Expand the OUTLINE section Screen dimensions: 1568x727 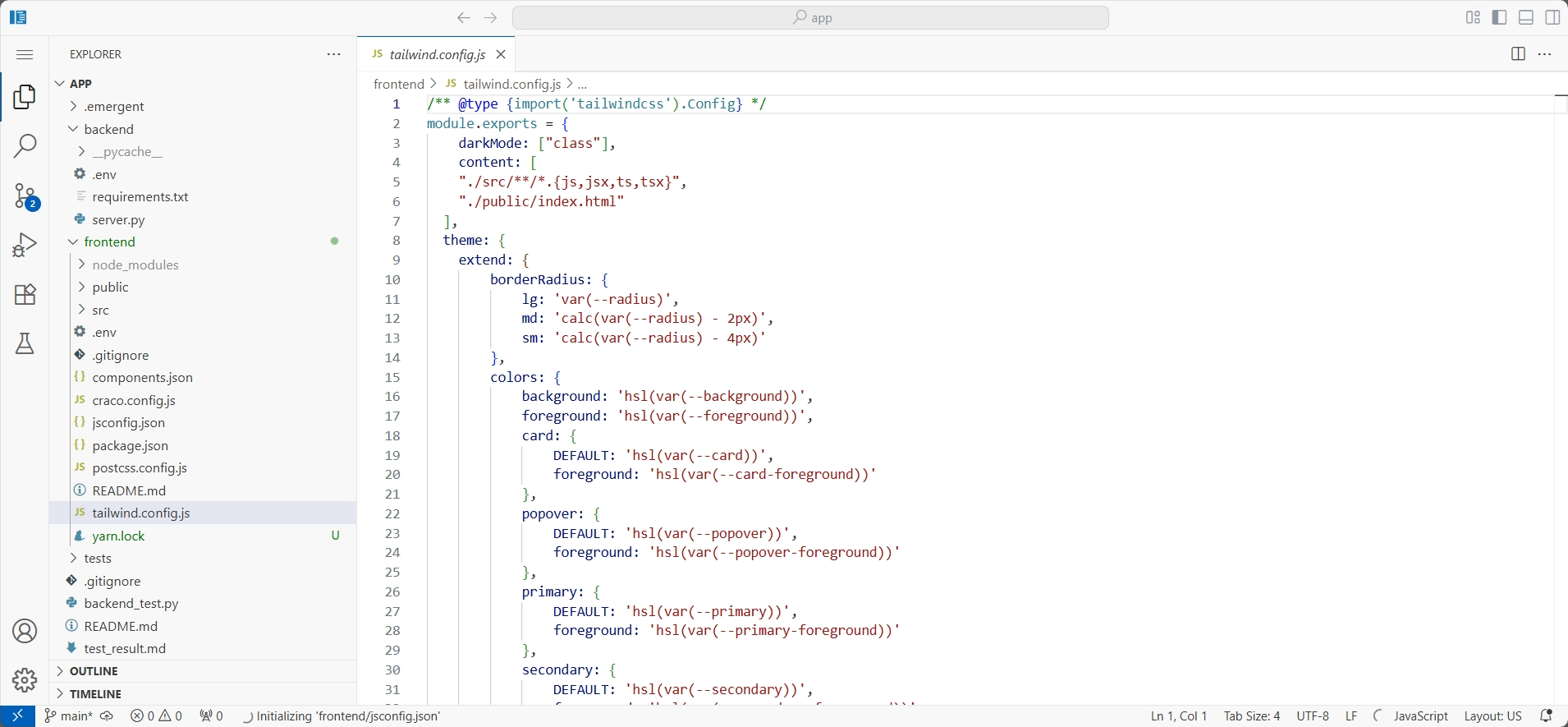click(203, 671)
